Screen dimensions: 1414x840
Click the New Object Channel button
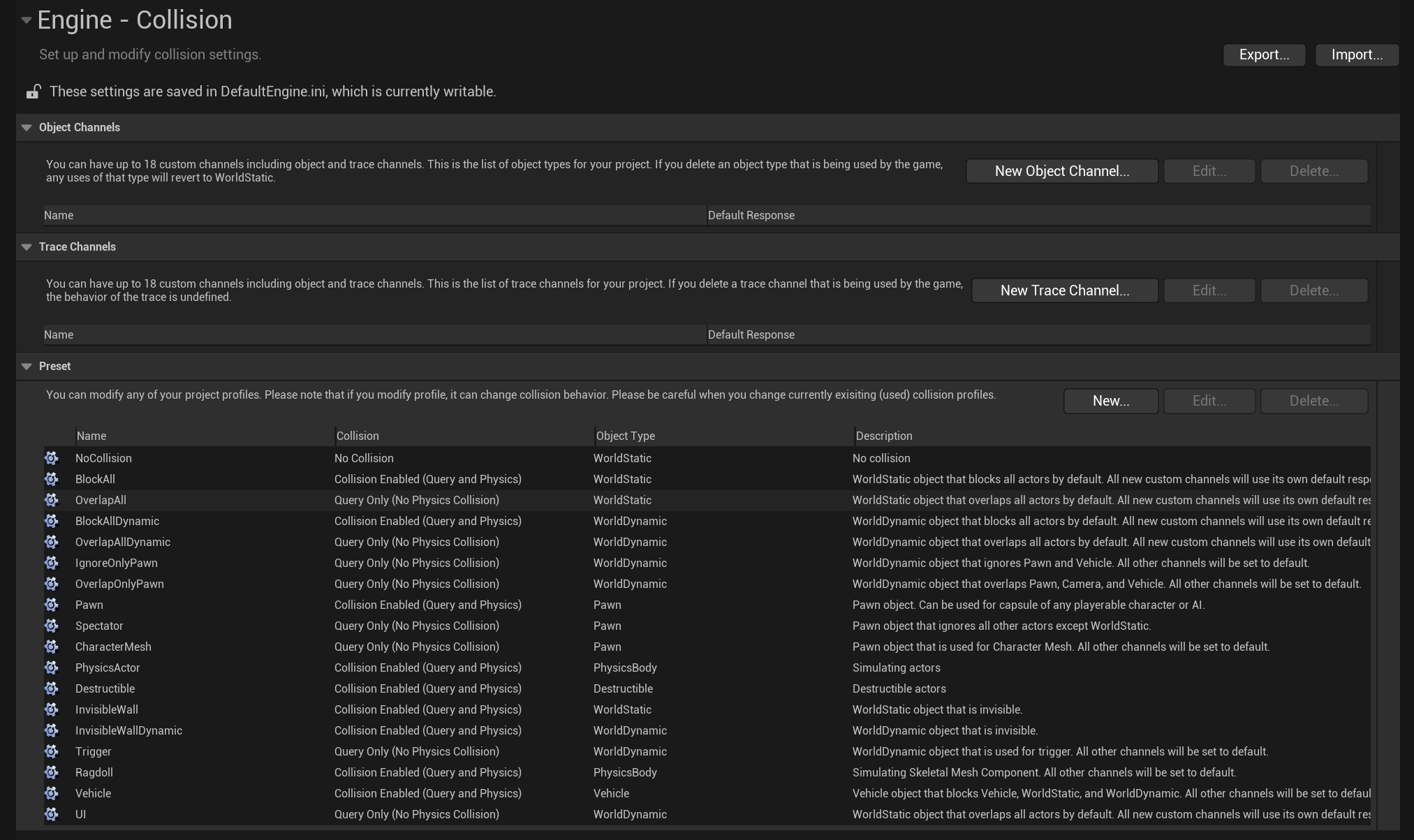pyautogui.click(x=1061, y=171)
